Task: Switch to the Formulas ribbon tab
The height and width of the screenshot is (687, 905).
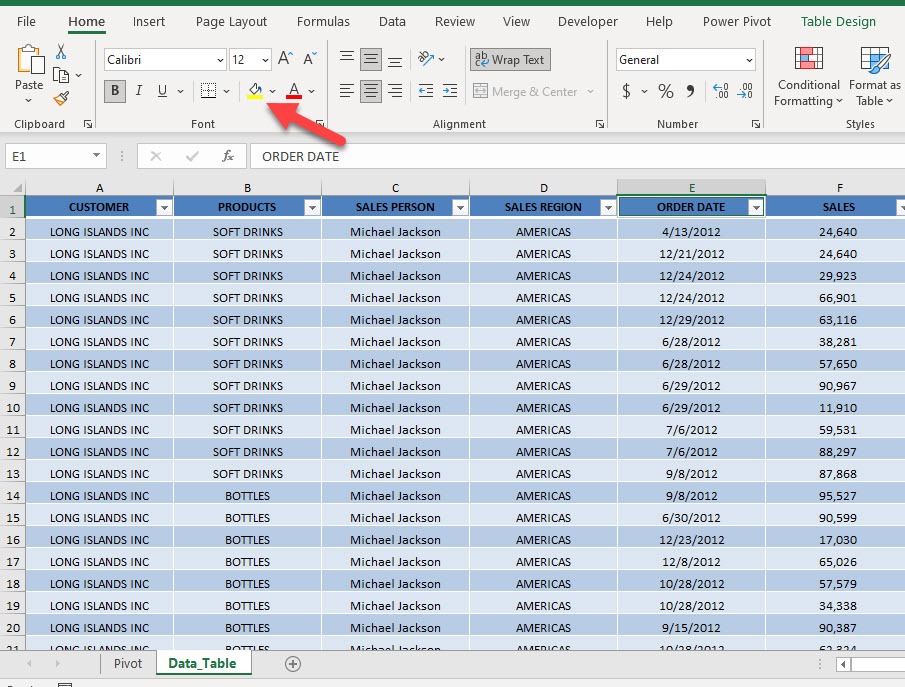Action: pos(323,21)
